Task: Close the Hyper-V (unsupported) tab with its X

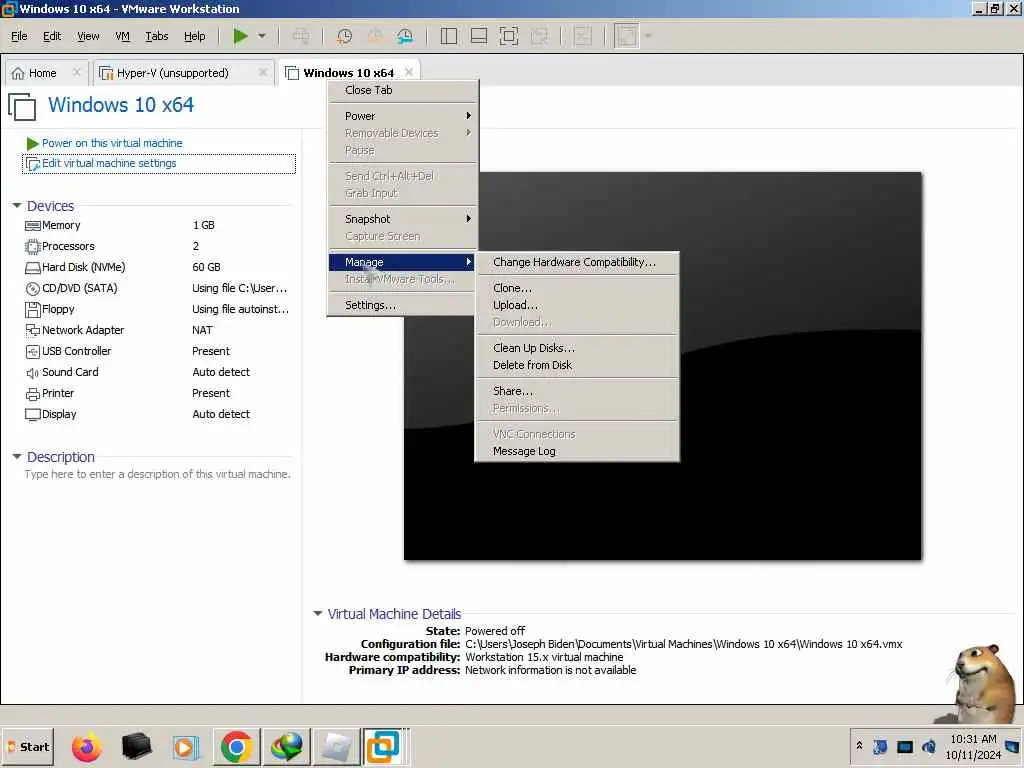Action: pyautogui.click(x=263, y=72)
